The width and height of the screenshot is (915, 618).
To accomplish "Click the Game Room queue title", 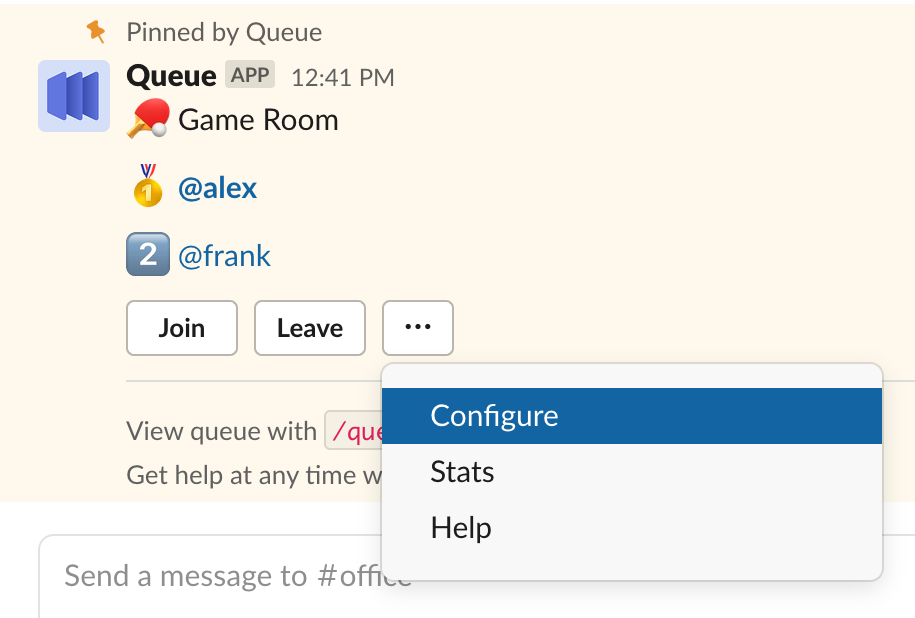I will pyautogui.click(x=258, y=121).
